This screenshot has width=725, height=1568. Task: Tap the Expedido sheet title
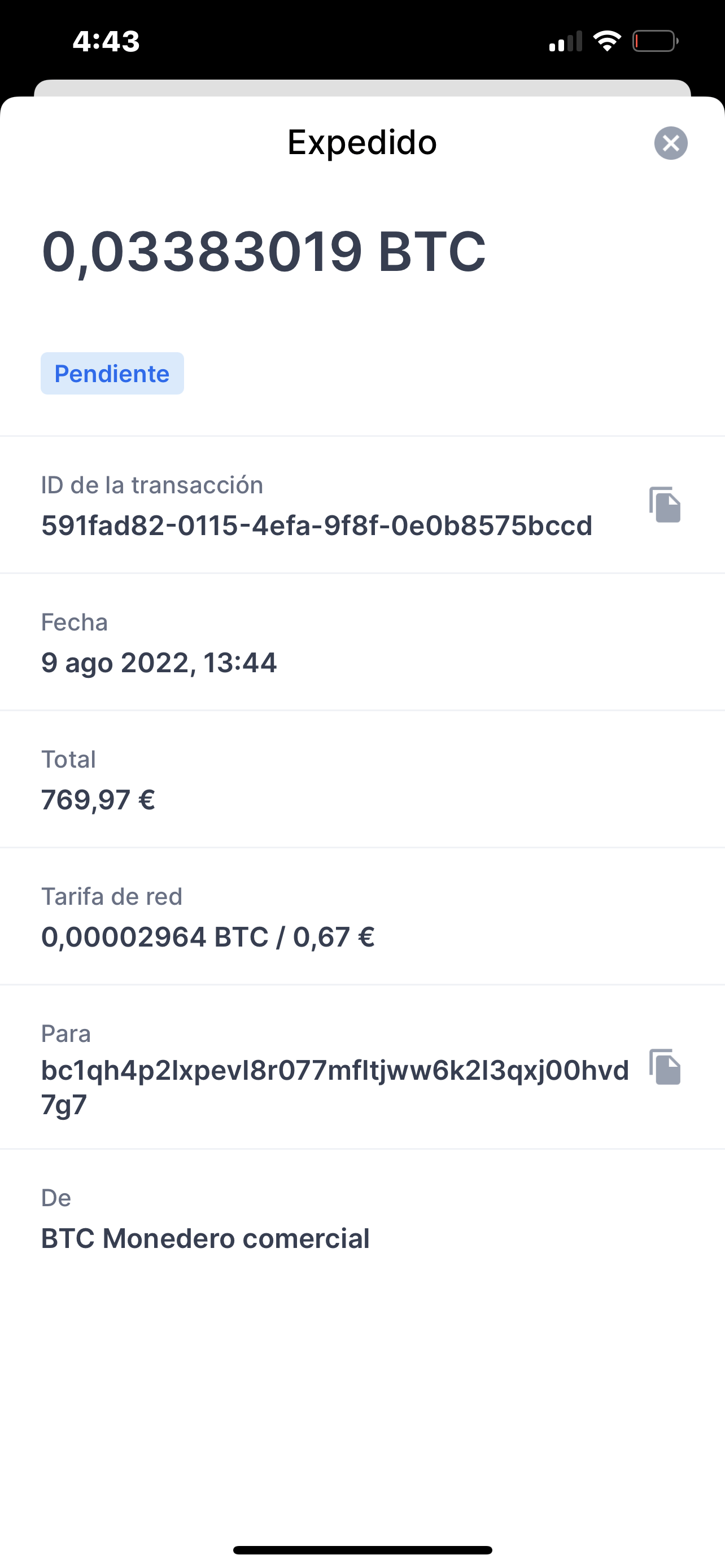362,142
